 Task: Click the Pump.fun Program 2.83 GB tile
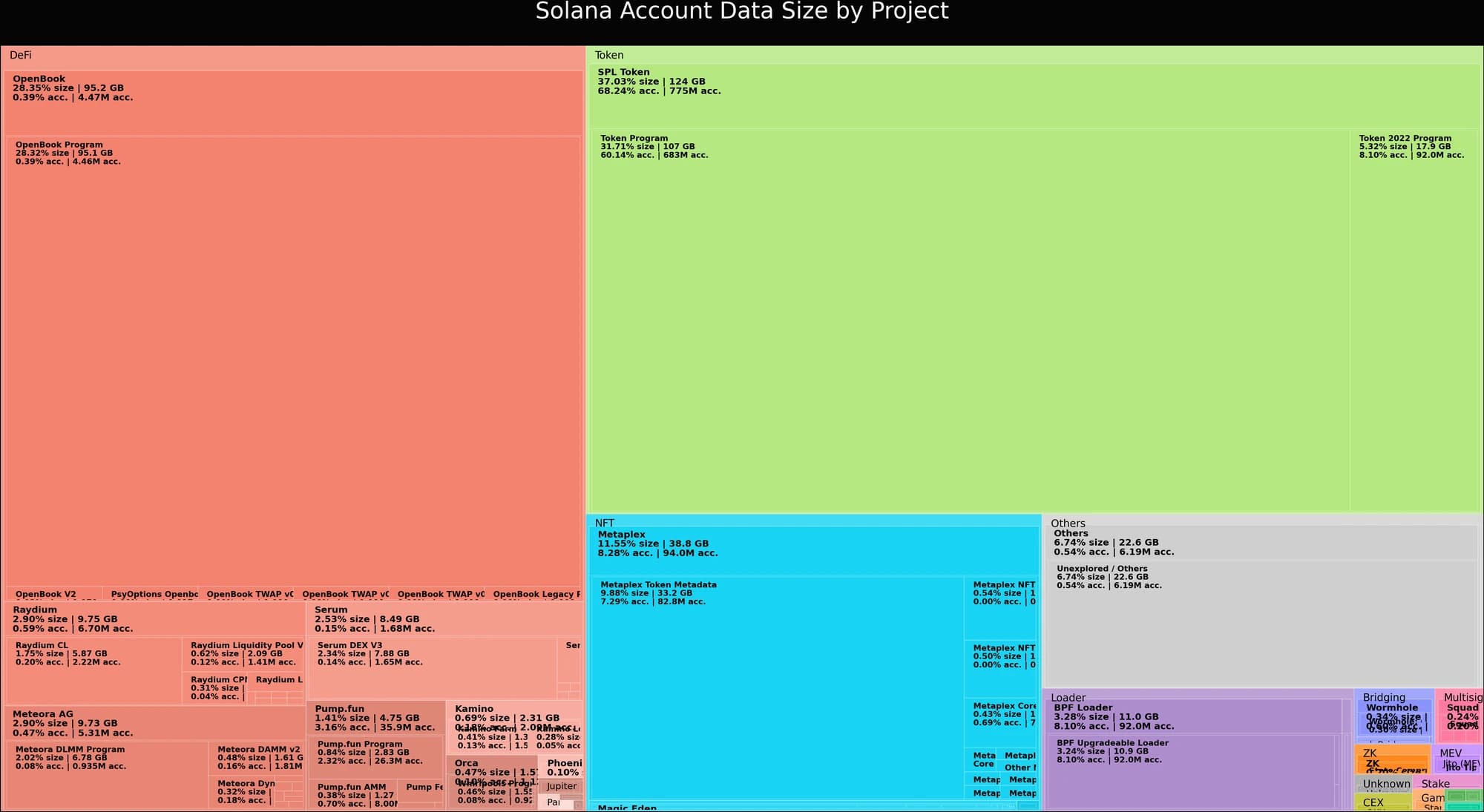[x=375, y=756]
